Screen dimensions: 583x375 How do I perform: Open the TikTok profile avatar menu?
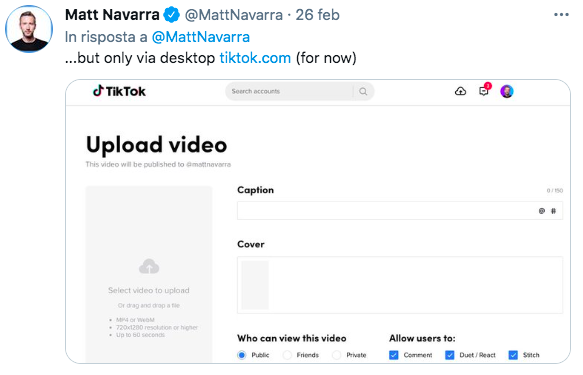point(507,91)
